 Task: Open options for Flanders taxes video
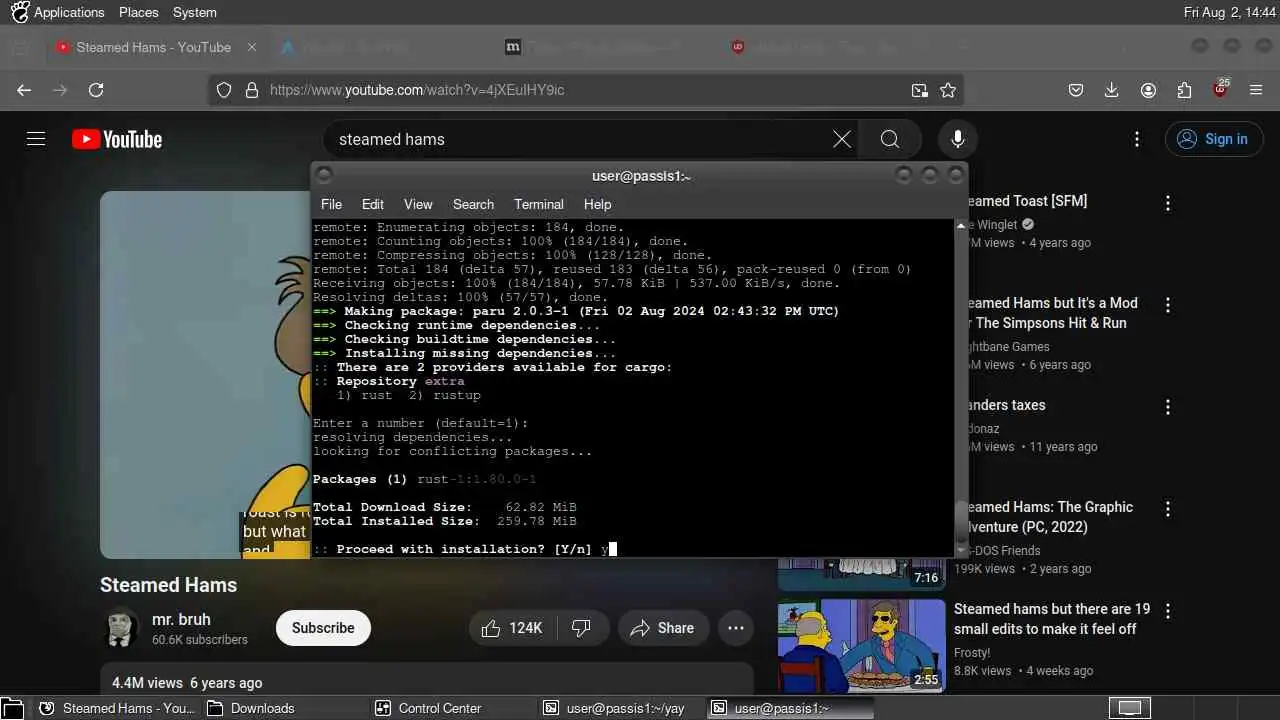1168,407
